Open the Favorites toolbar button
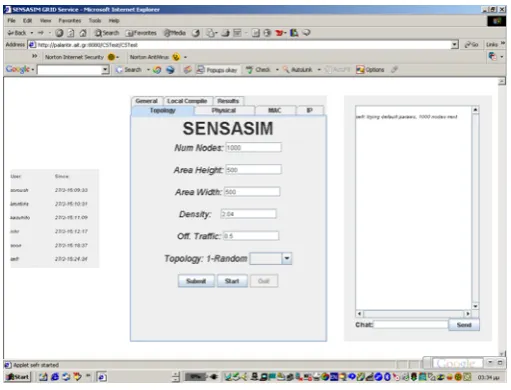The height and width of the screenshot is (390, 511). [141, 33]
